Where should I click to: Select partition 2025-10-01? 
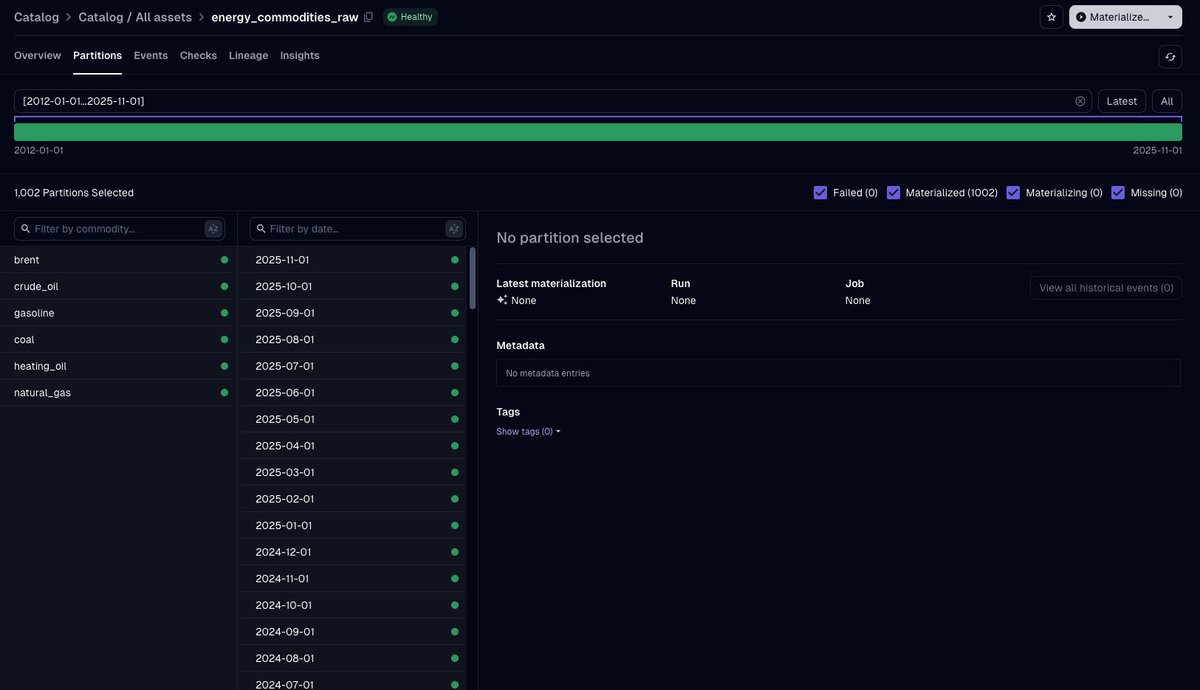(x=353, y=286)
